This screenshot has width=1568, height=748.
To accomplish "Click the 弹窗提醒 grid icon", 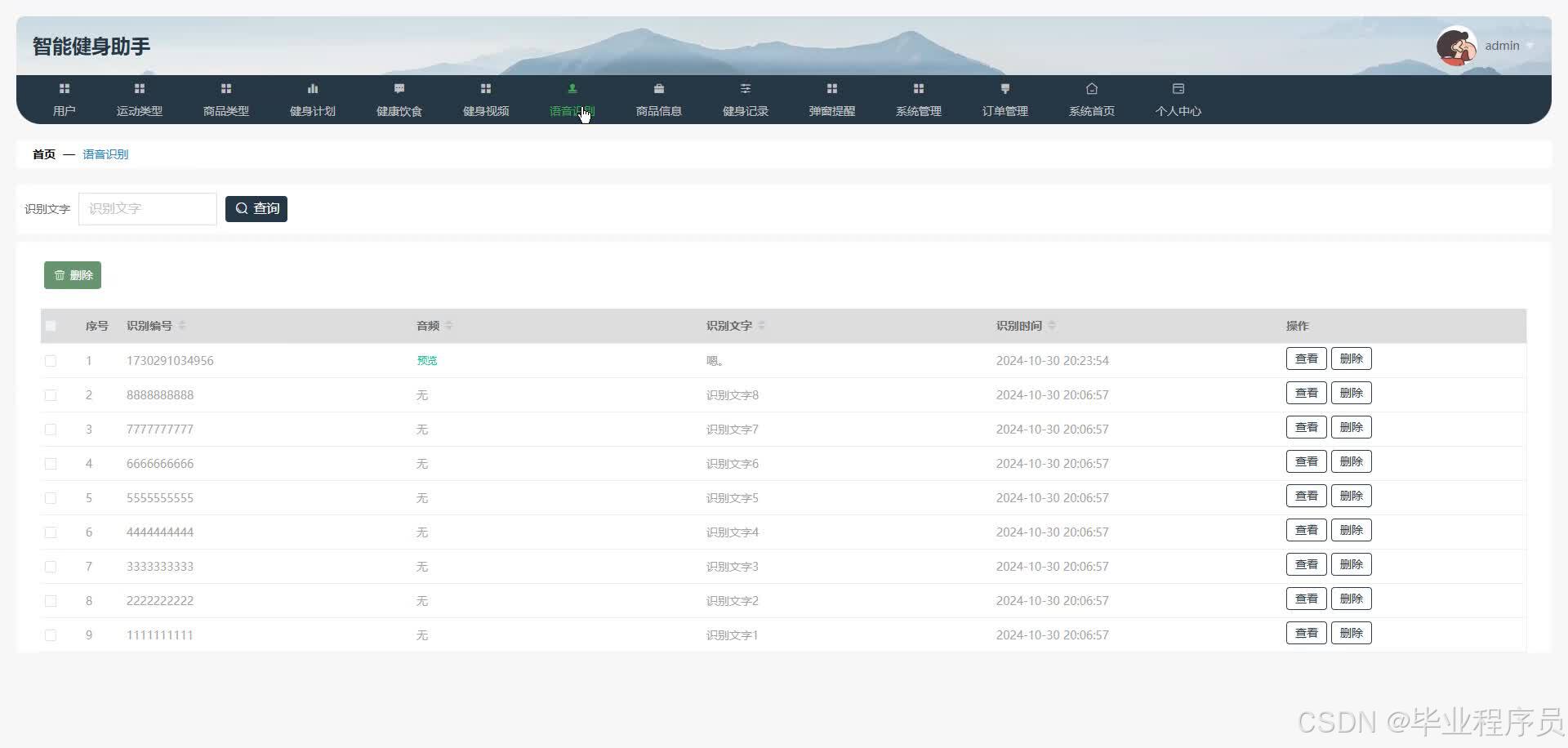I will tap(832, 88).
